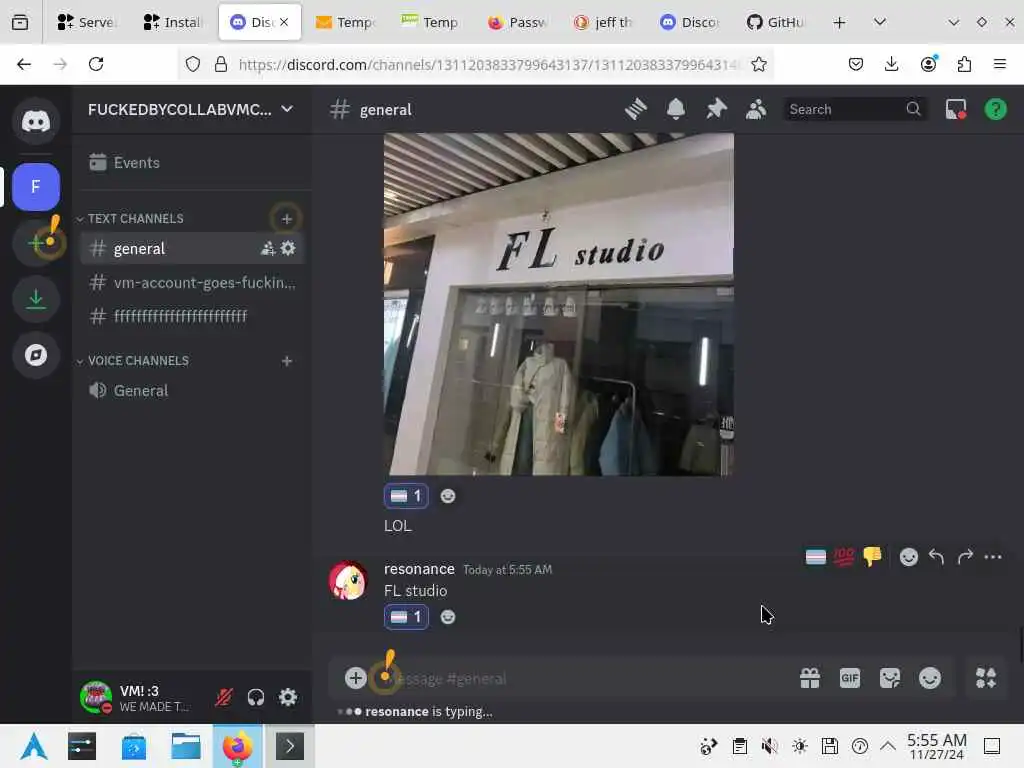
Task: Show Pinned Messages pin icon
Action: [716, 109]
